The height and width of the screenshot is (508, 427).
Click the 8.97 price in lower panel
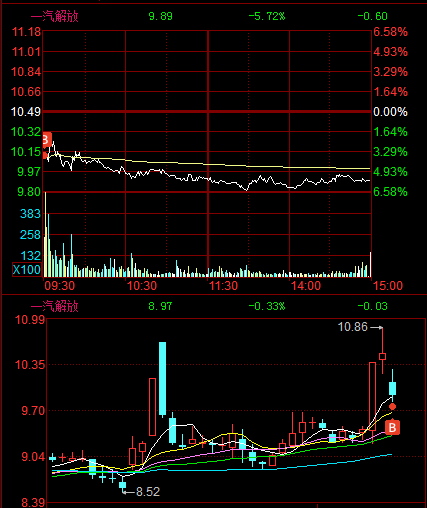pos(160,306)
